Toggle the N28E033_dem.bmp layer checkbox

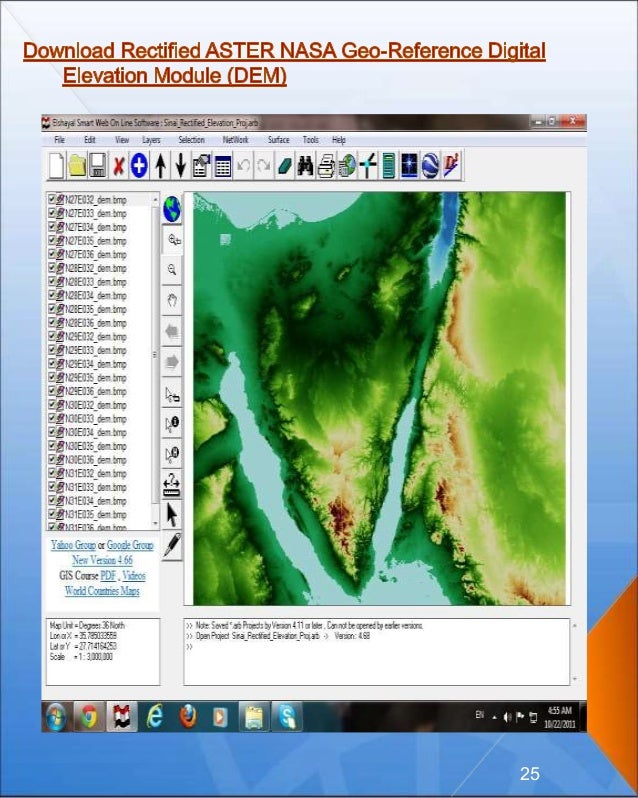(52, 282)
